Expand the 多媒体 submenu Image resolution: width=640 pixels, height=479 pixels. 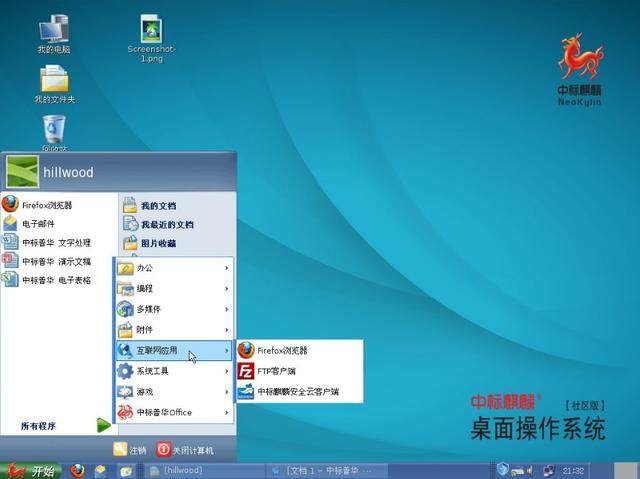174,309
